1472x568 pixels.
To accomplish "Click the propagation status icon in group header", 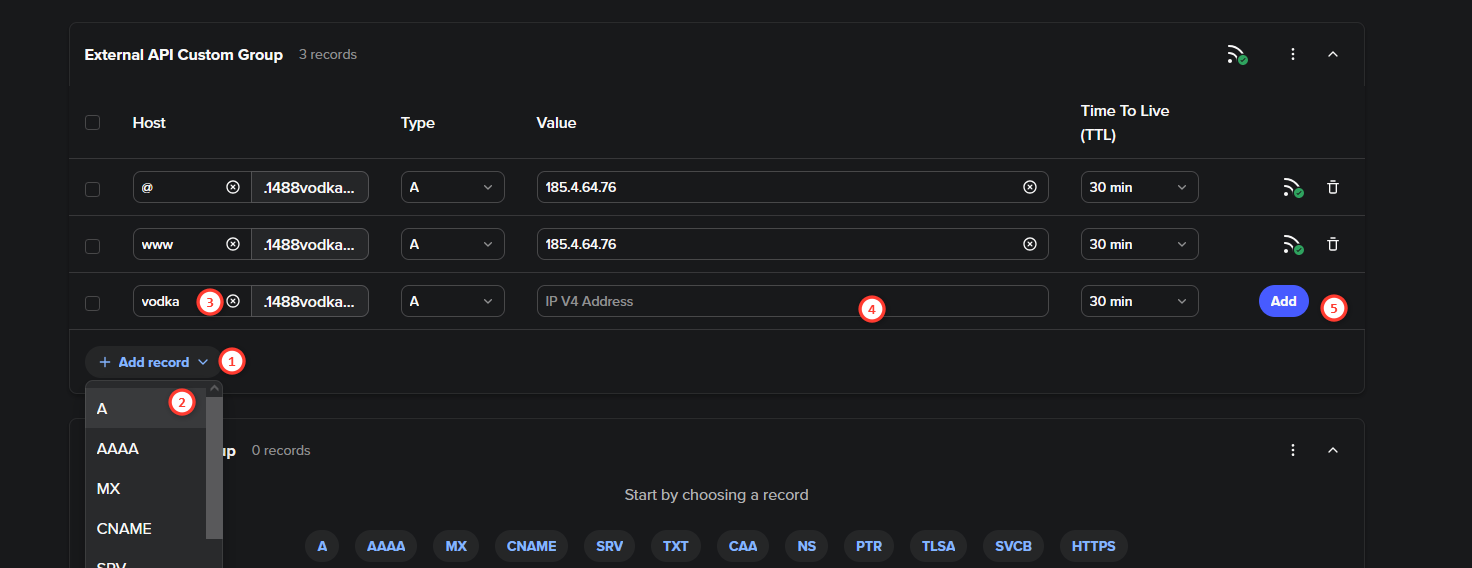I will click(x=1237, y=55).
